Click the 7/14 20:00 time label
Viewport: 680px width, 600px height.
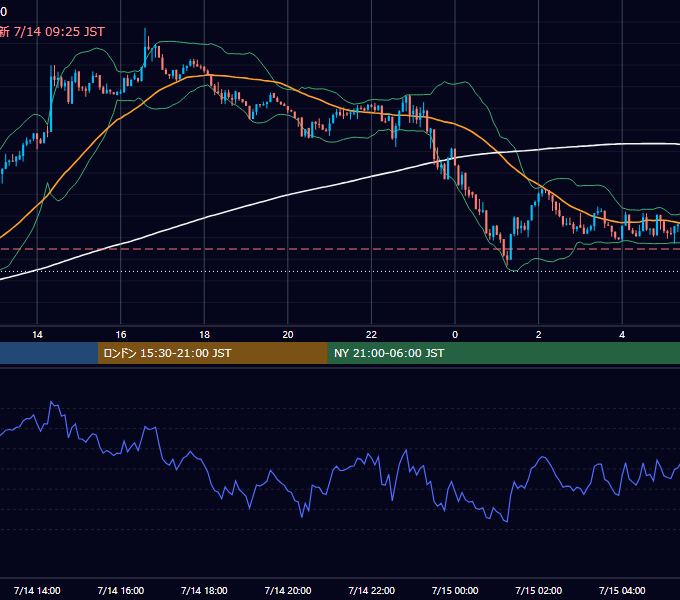[x=288, y=590]
